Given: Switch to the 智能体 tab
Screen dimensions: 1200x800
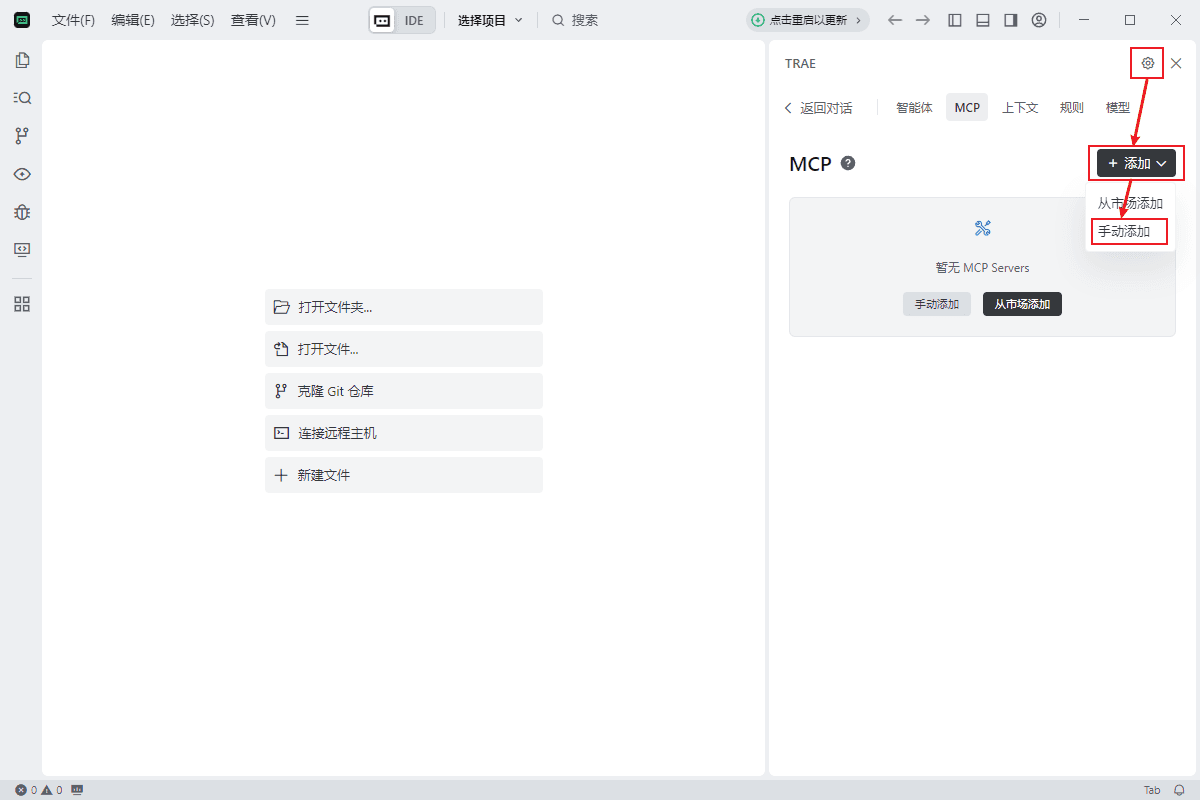Looking at the screenshot, I should point(914,108).
